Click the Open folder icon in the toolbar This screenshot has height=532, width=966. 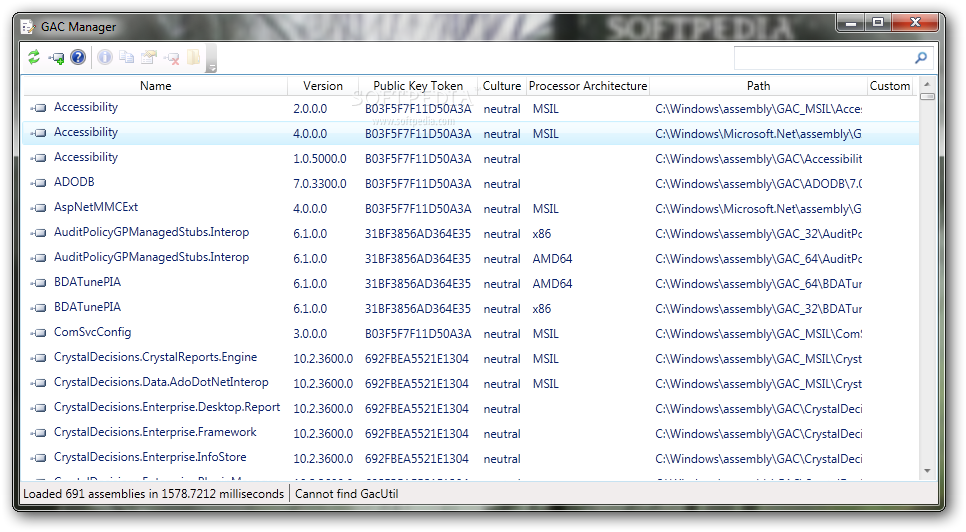(193, 57)
